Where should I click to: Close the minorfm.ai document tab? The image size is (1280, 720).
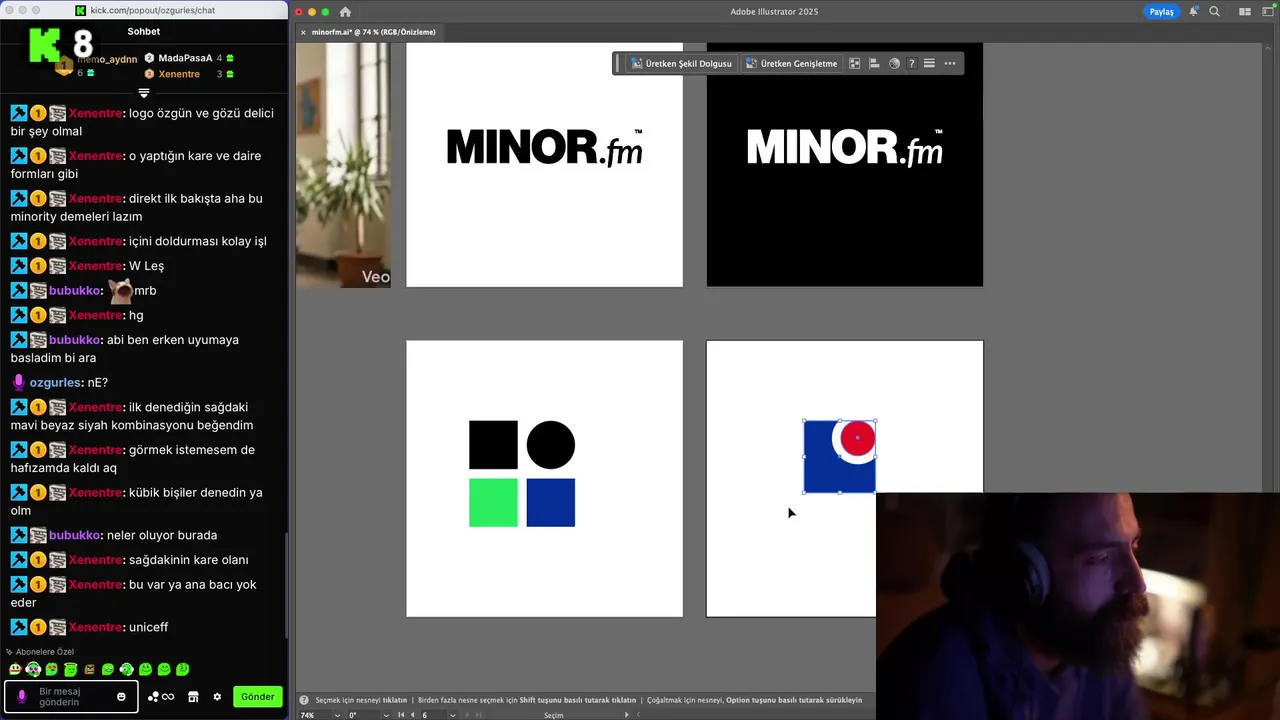(x=303, y=32)
